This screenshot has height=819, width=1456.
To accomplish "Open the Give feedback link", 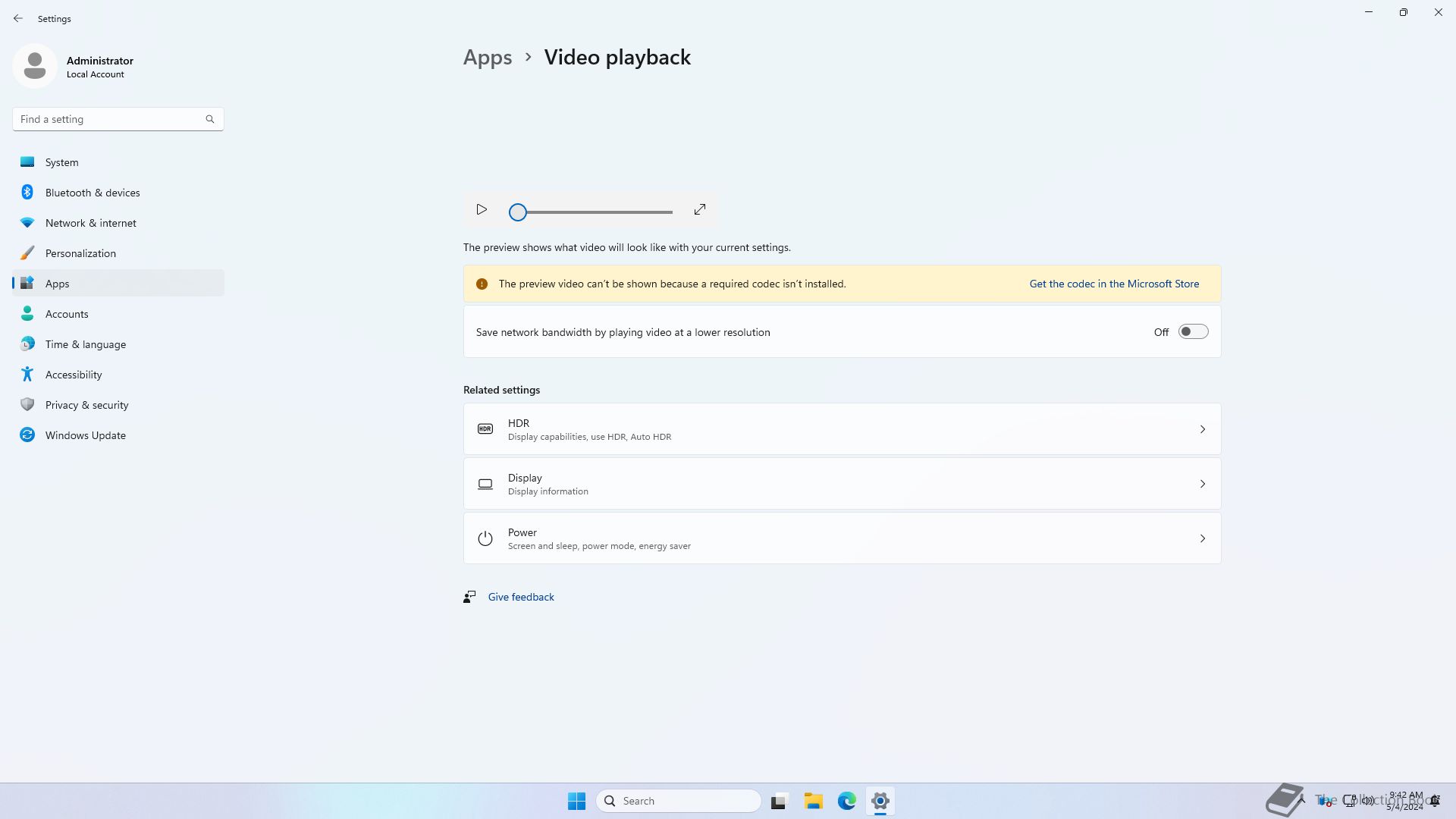I will pos(520,597).
